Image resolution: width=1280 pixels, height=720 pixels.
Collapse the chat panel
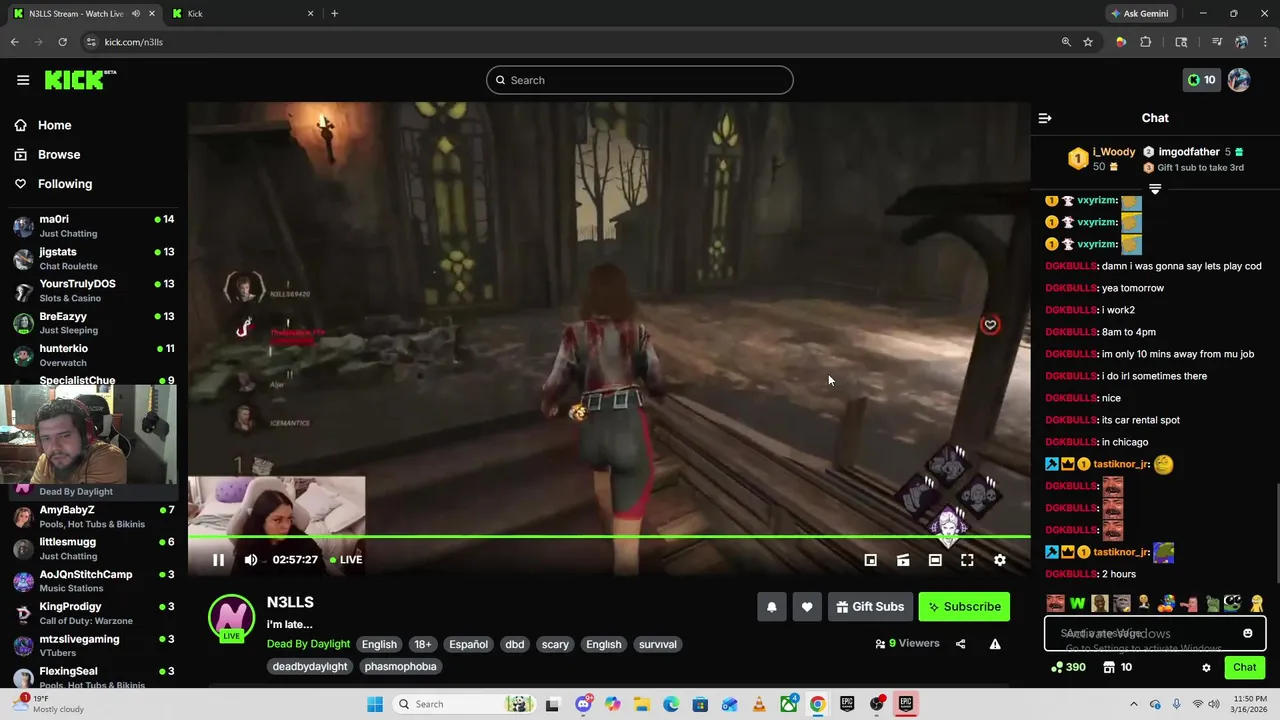[1045, 118]
